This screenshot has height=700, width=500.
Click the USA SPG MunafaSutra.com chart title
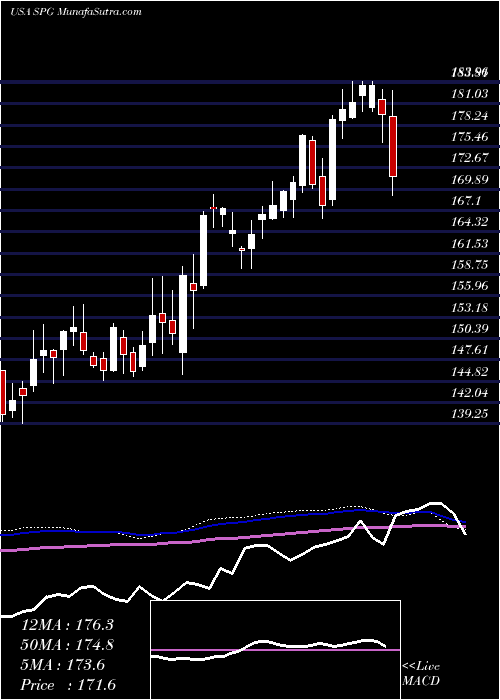75,12
